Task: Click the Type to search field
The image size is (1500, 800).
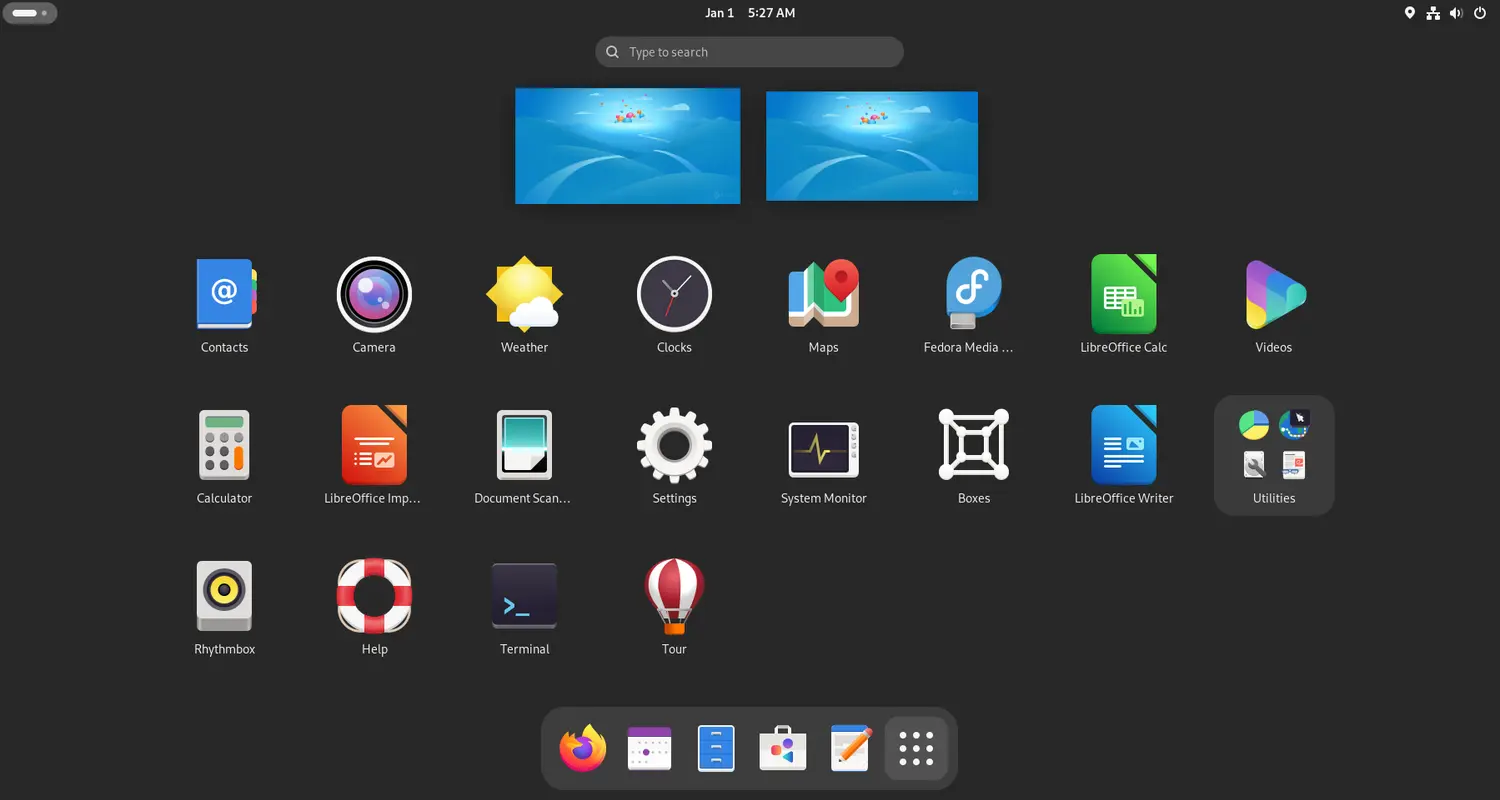Action: coord(749,52)
